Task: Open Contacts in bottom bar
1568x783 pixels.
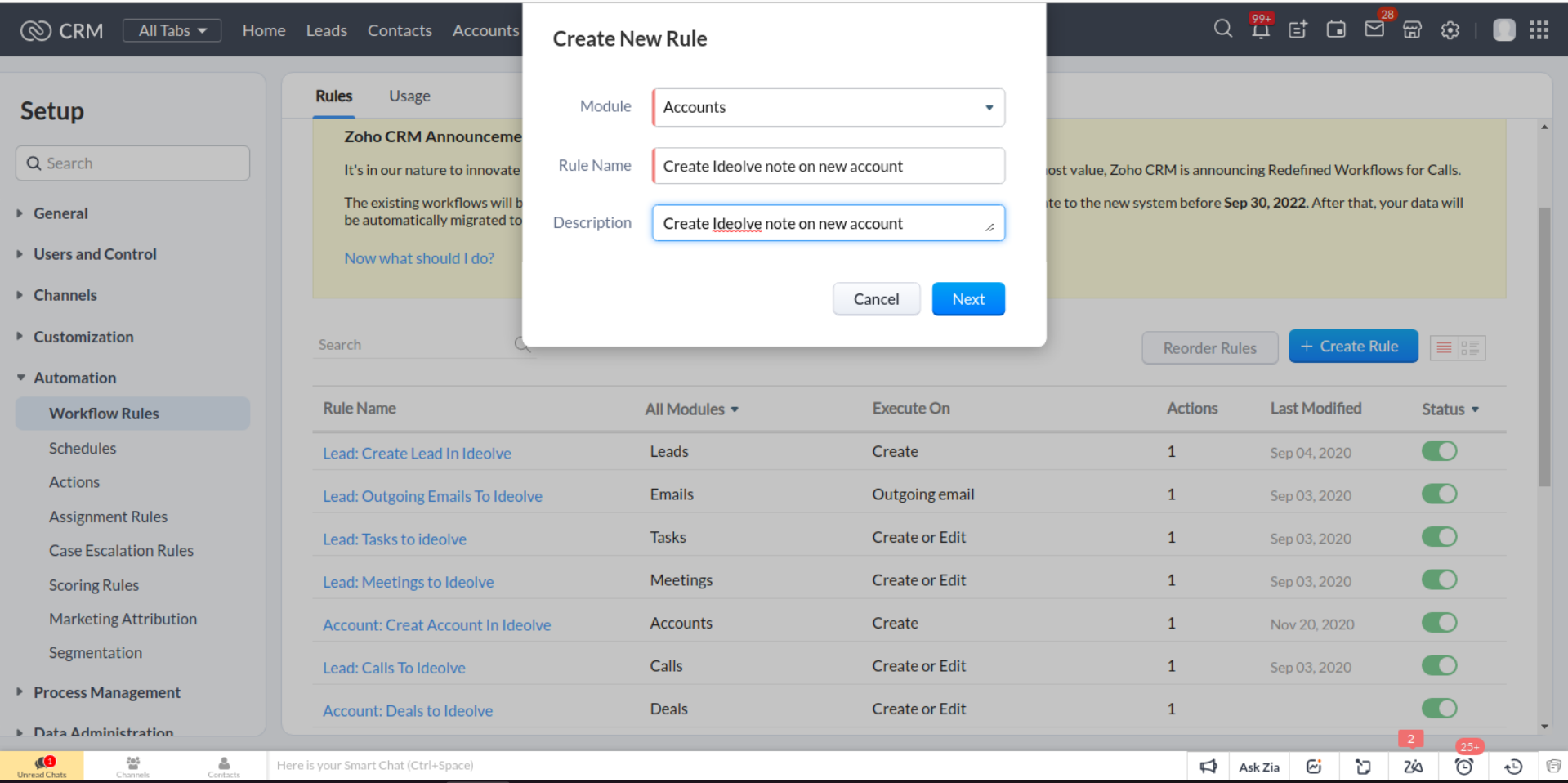Action: click(x=223, y=767)
